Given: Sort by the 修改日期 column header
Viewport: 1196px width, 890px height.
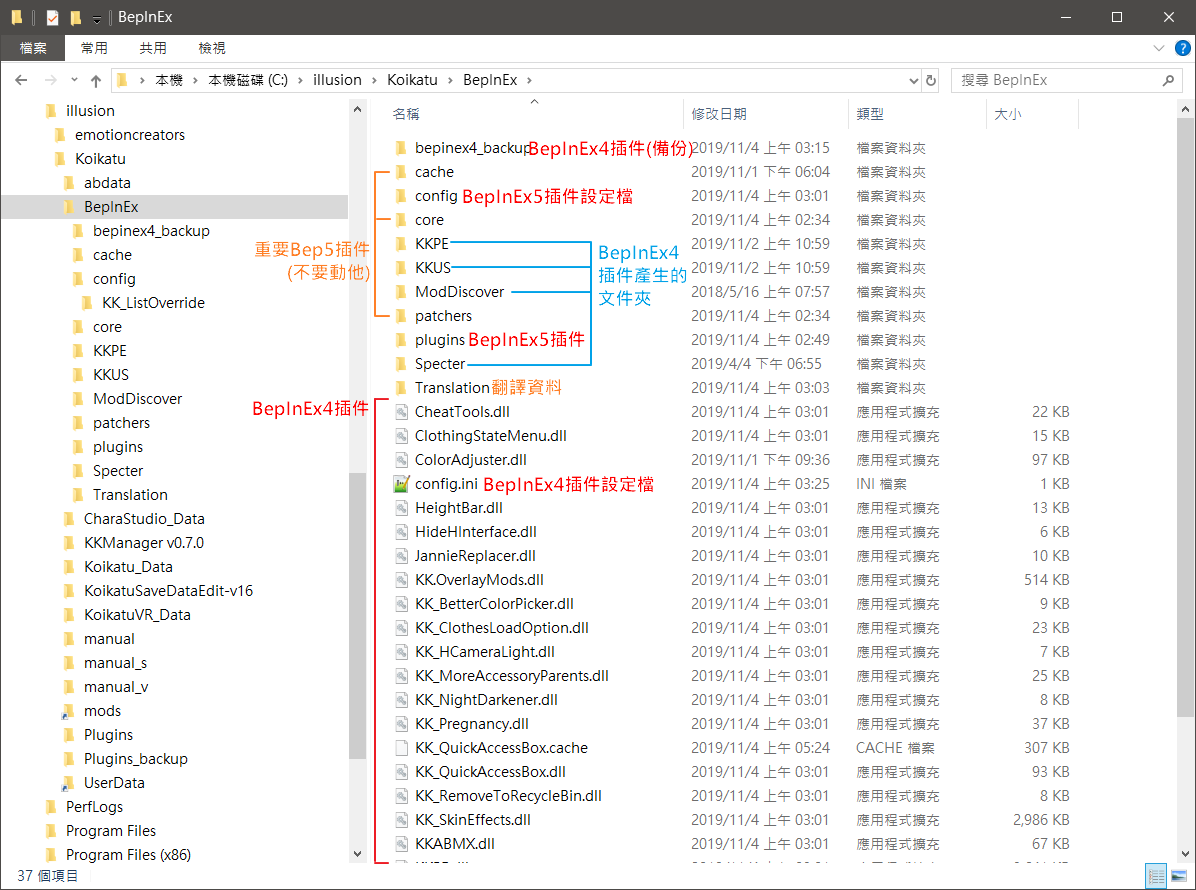Looking at the screenshot, I should (x=719, y=114).
